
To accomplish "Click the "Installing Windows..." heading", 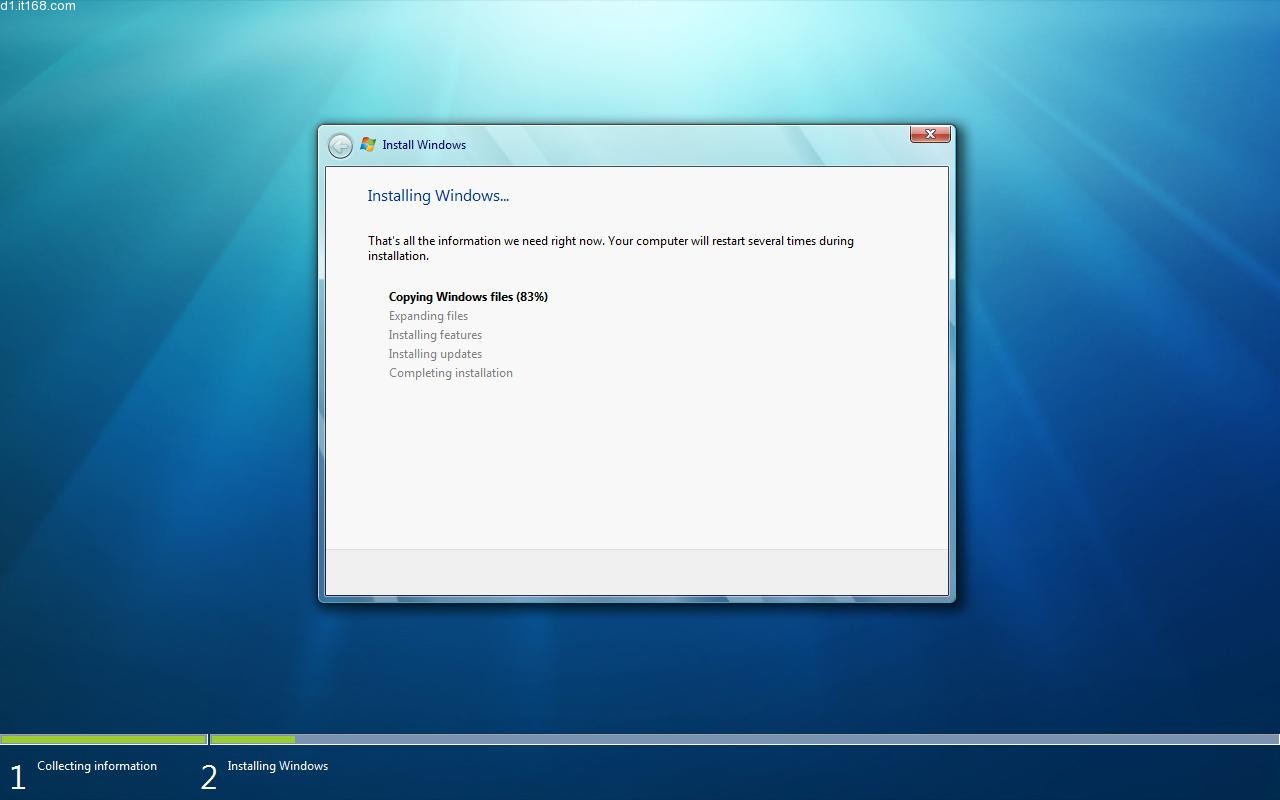I will click(x=438, y=196).
